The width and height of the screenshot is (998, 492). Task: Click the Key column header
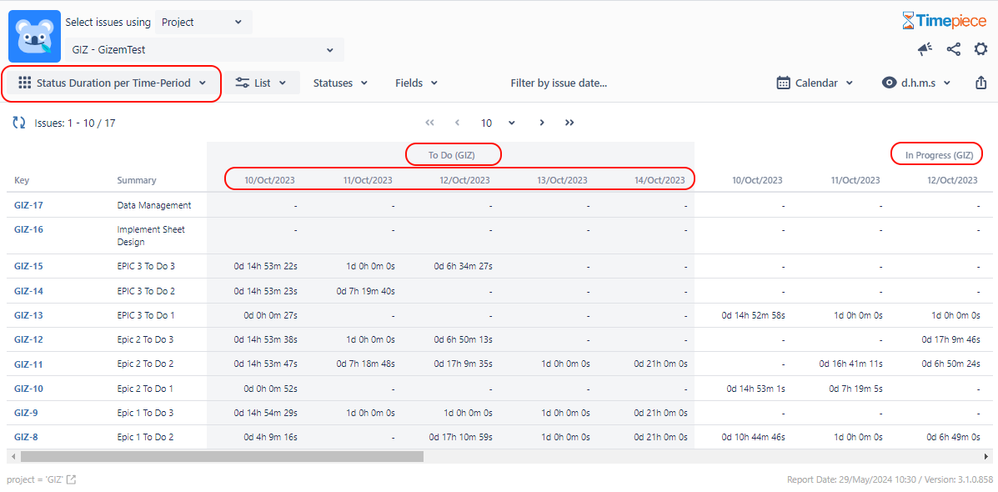(22, 180)
